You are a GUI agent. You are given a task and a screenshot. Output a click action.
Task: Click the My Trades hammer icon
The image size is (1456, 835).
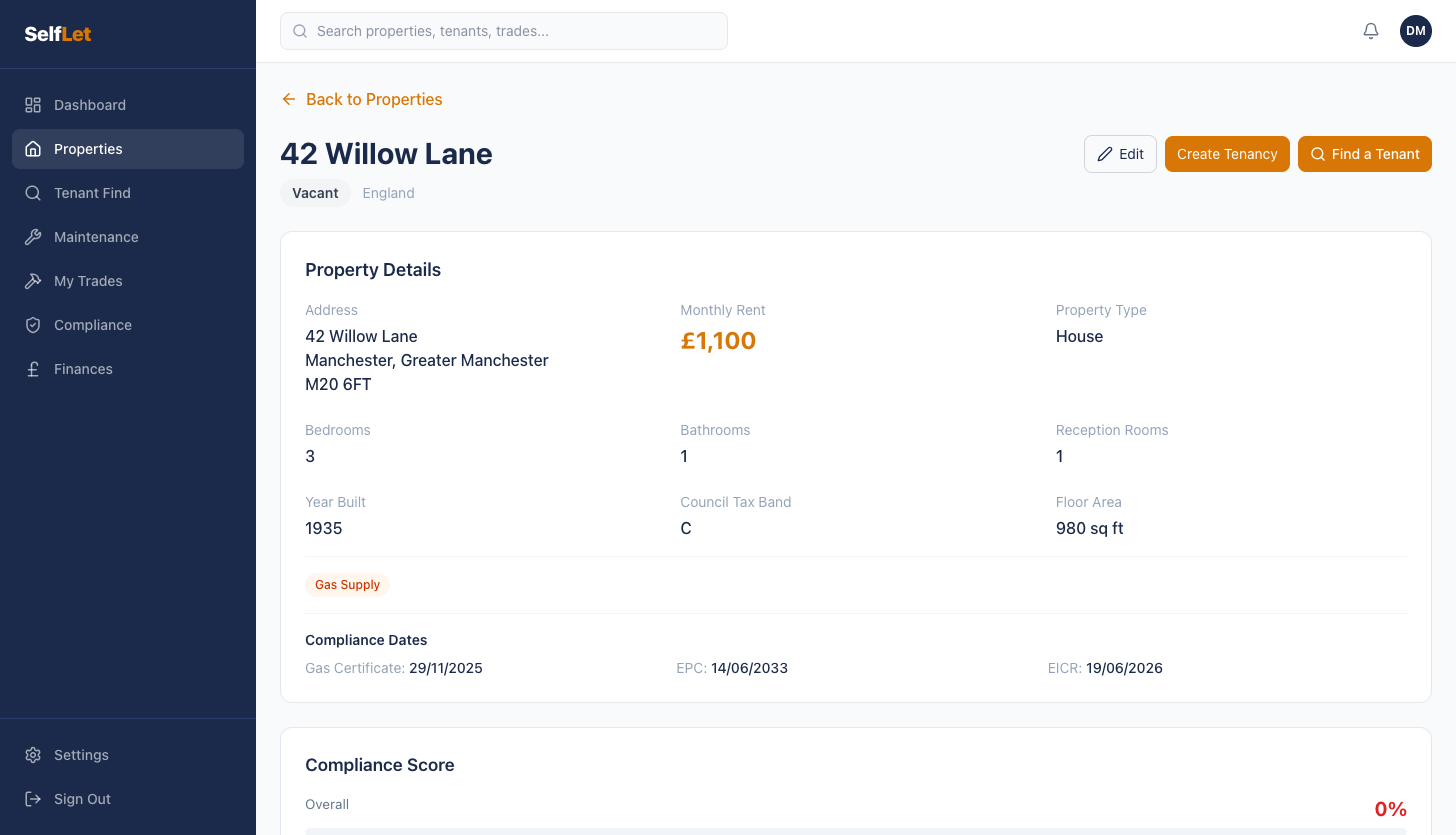point(33,281)
